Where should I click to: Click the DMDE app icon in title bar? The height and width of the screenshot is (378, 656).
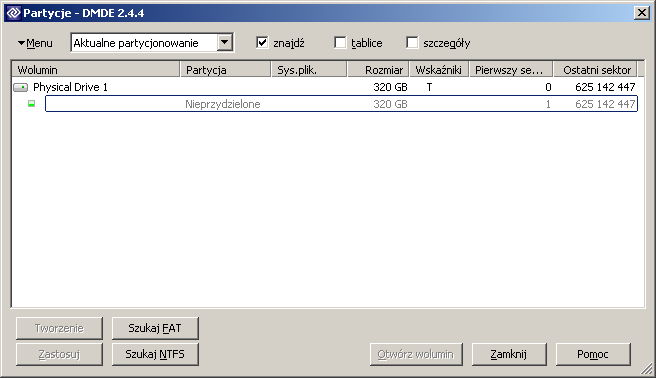pos(14,13)
